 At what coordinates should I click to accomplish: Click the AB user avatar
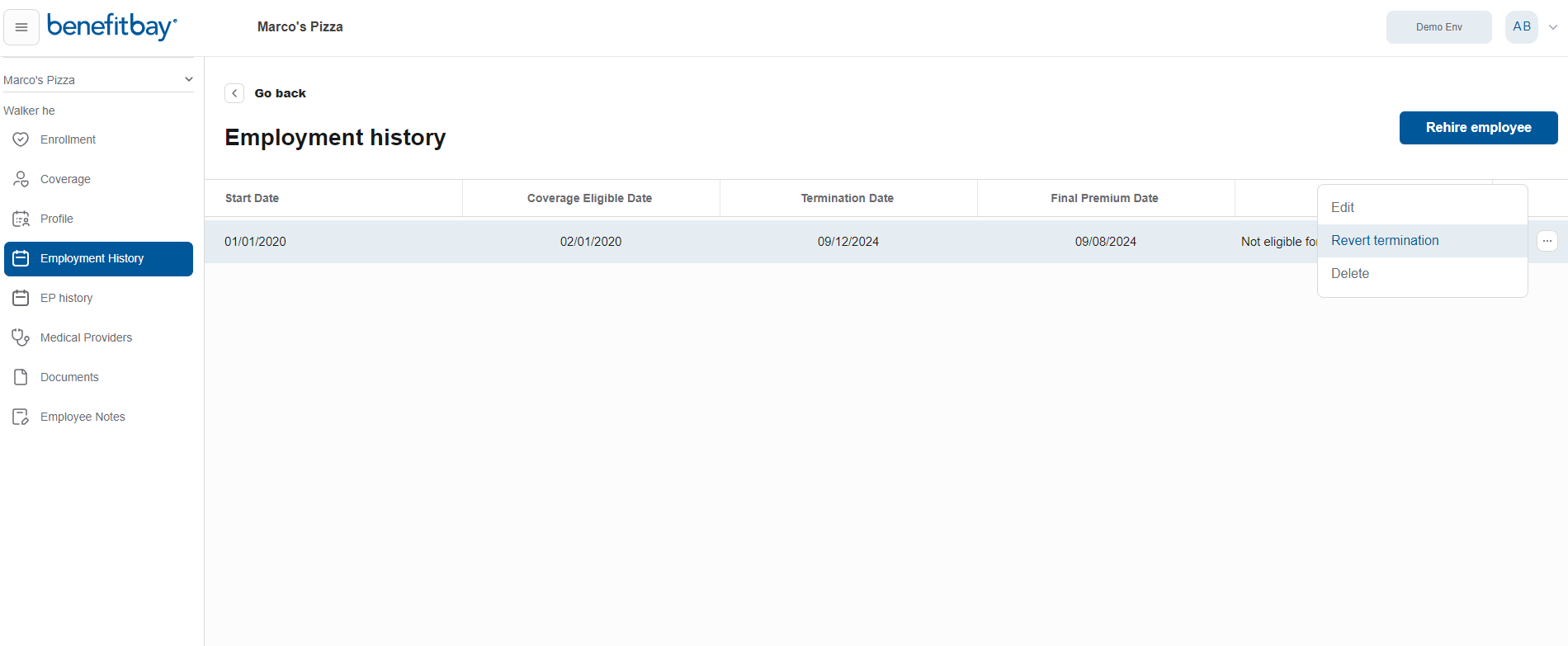(1521, 27)
